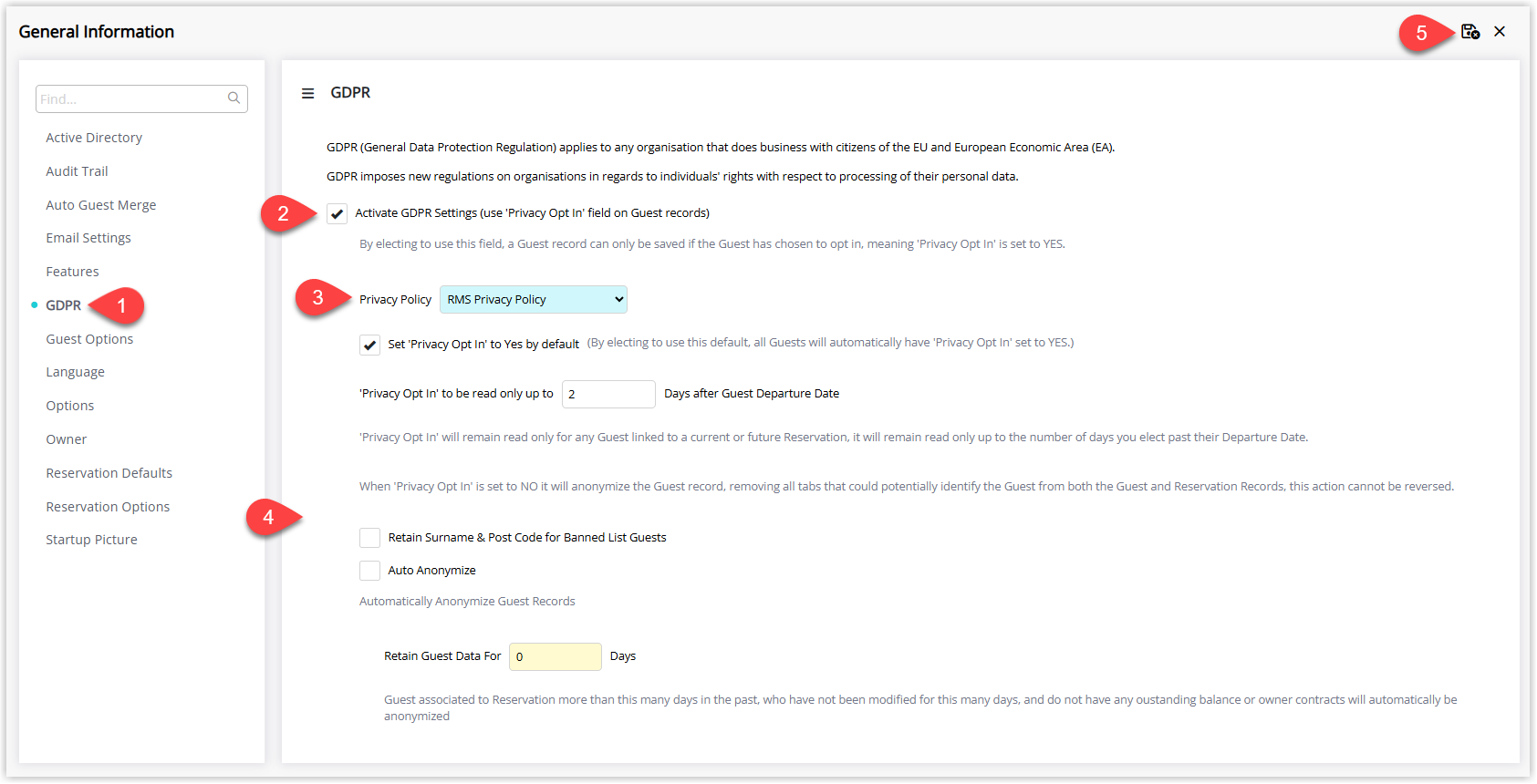Open Owner section
Image resolution: width=1537 pixels, height=784 pixels.
67,439
